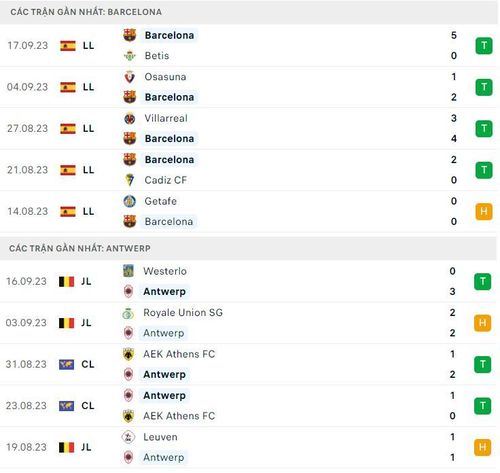Screen dimensions: 500x473
Task: Click Belgium flag on the 16.09.23 match
Action: click(66, 282)
